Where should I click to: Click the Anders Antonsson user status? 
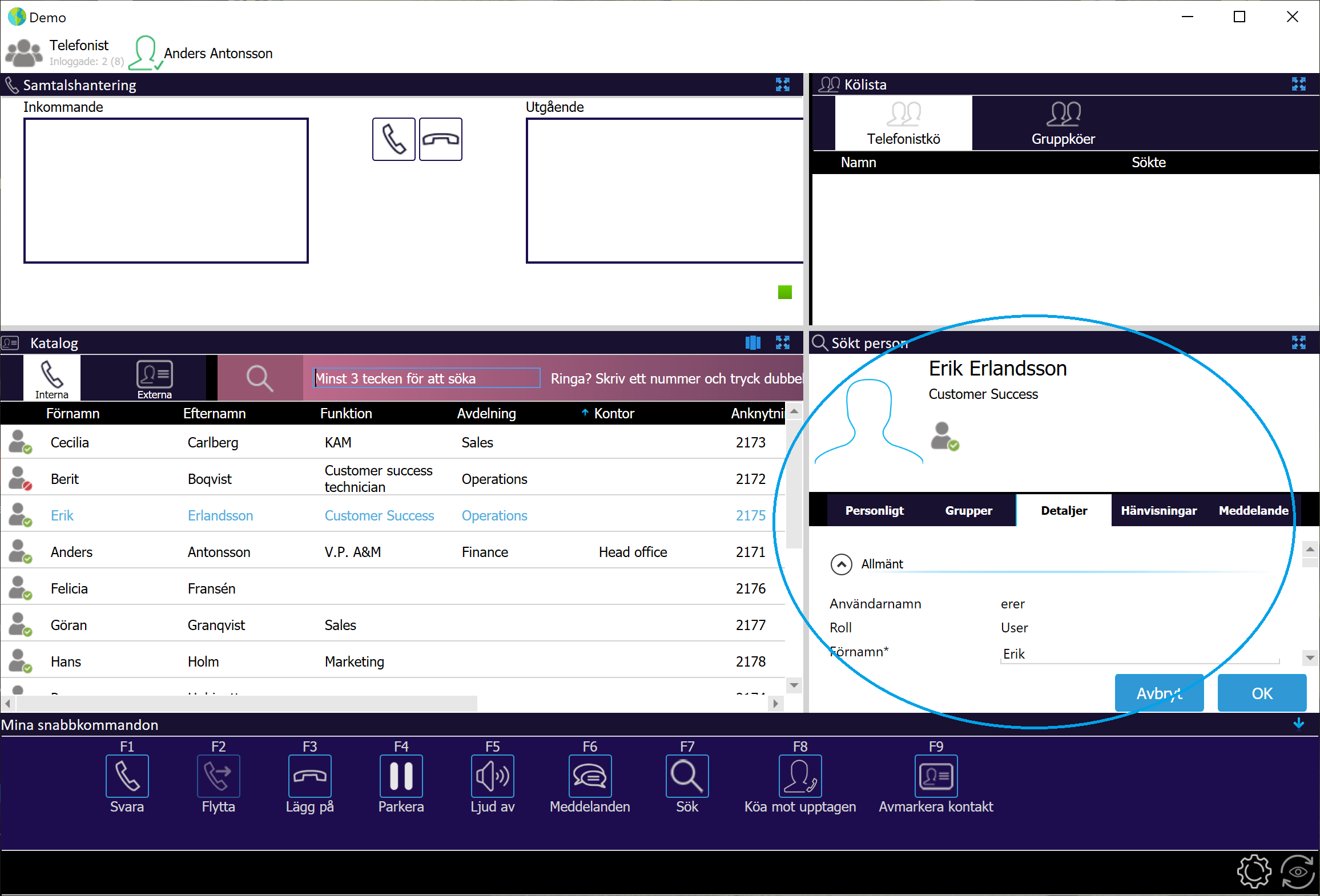(x=201, y=53)
